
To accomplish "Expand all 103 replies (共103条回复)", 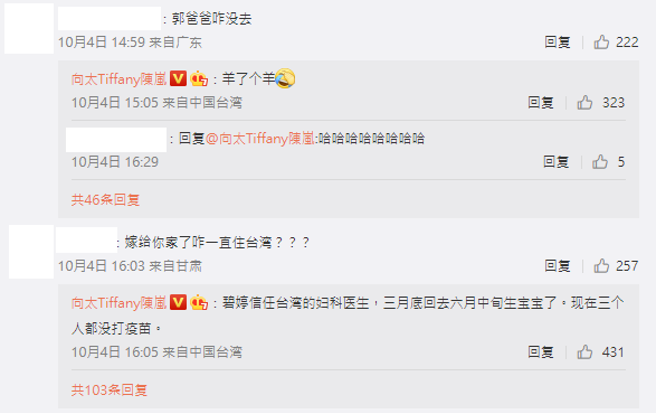I will point(109,390).
